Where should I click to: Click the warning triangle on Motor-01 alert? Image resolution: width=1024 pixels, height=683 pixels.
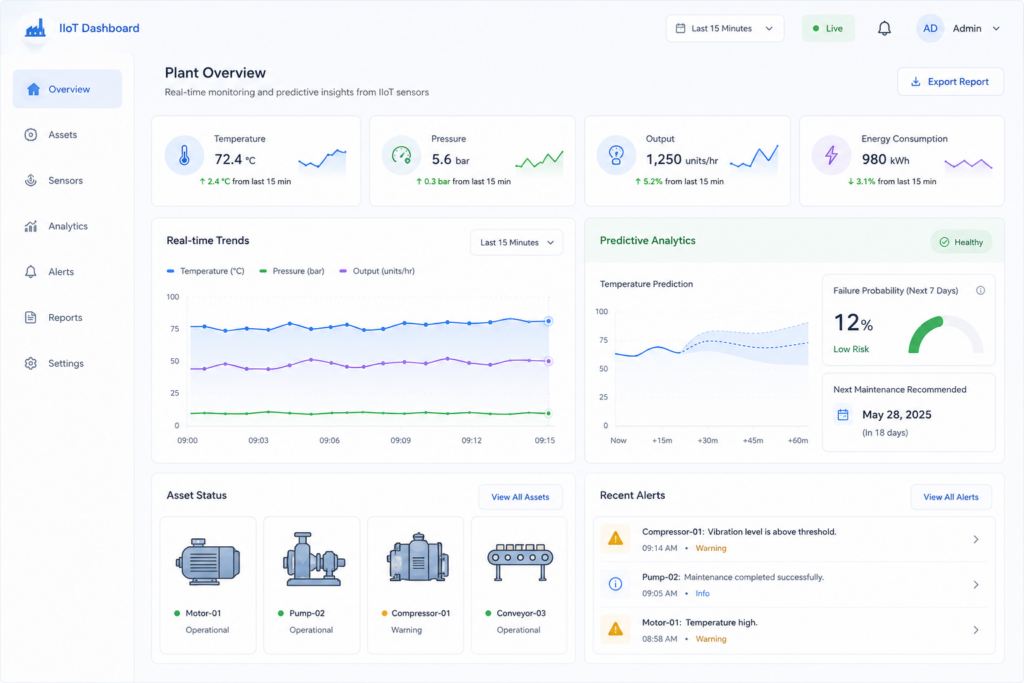pos(615,629)
